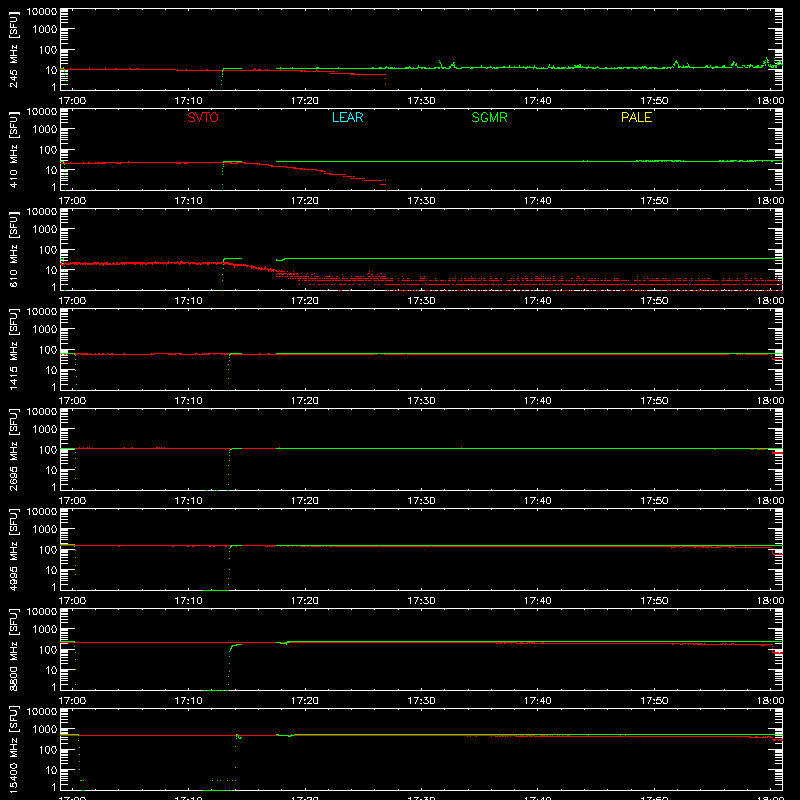Click 17:10 tick label below 2695 MHz panel

189,501
